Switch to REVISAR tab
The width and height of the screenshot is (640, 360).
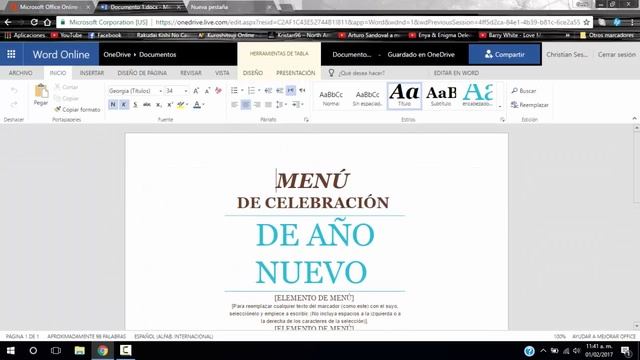click(191, 73)
